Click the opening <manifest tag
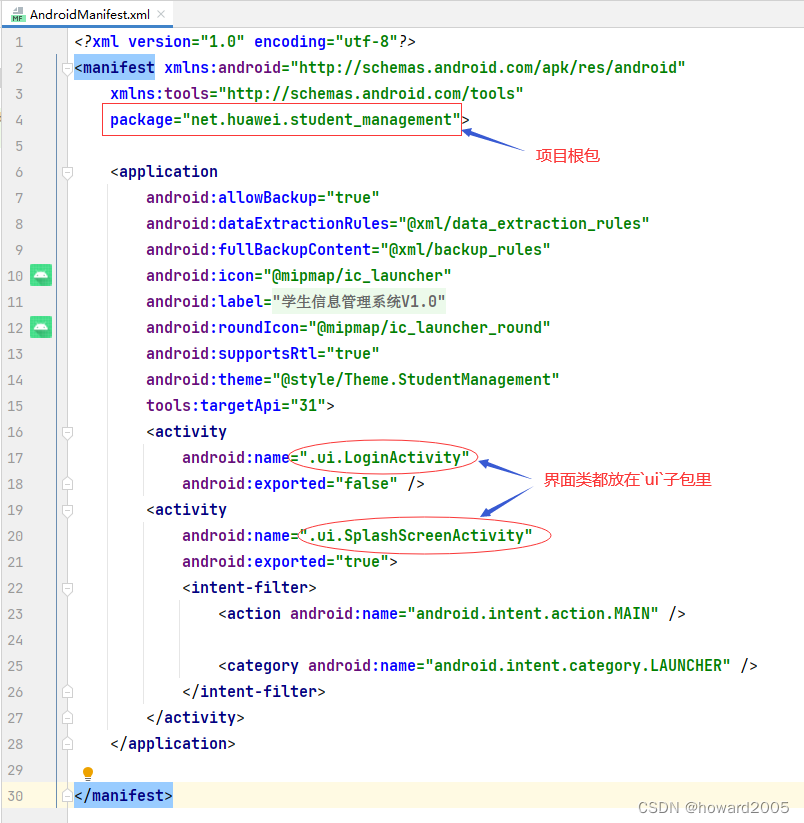The image size is (804, 823). [114, 68]
